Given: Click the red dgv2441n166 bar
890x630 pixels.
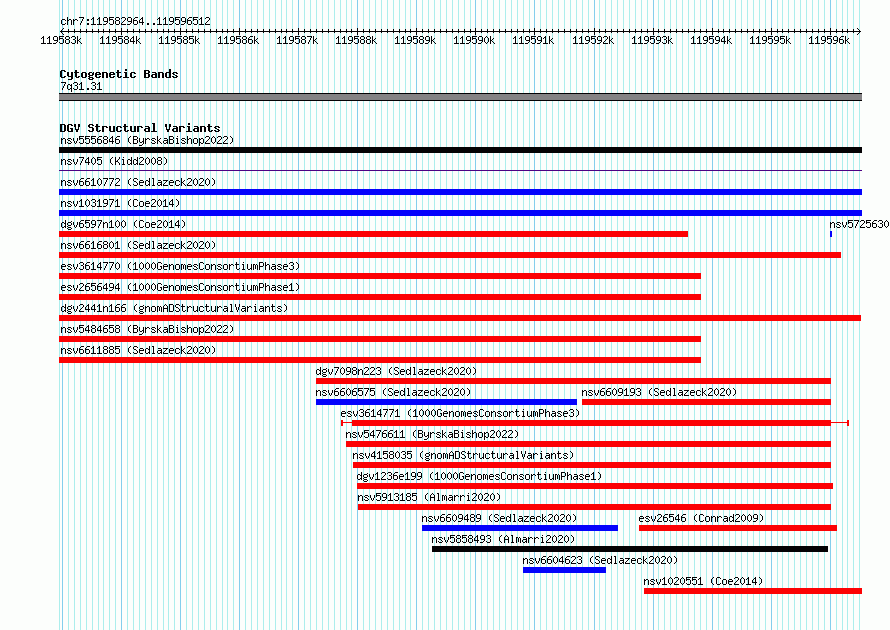Looking at the screenshot, I should (x=460, y=318).
